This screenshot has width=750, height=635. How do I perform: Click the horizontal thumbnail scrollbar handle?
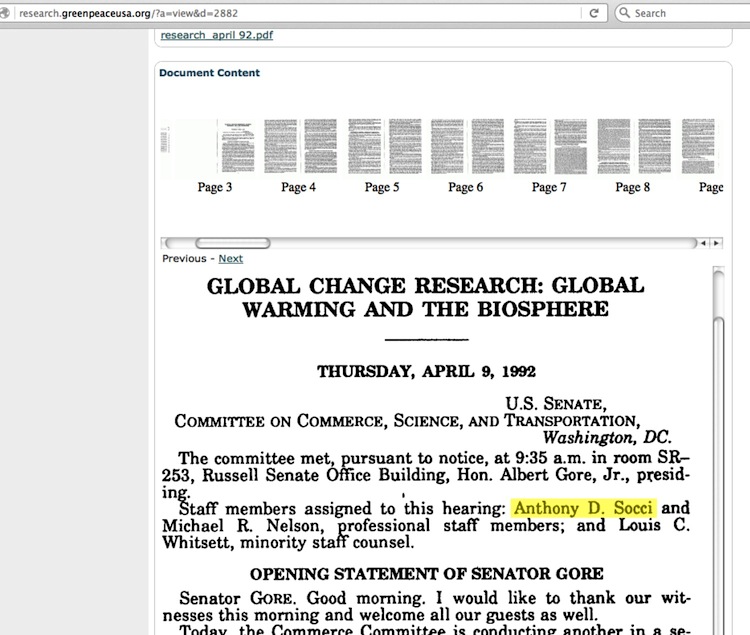(x=232, y=243)
